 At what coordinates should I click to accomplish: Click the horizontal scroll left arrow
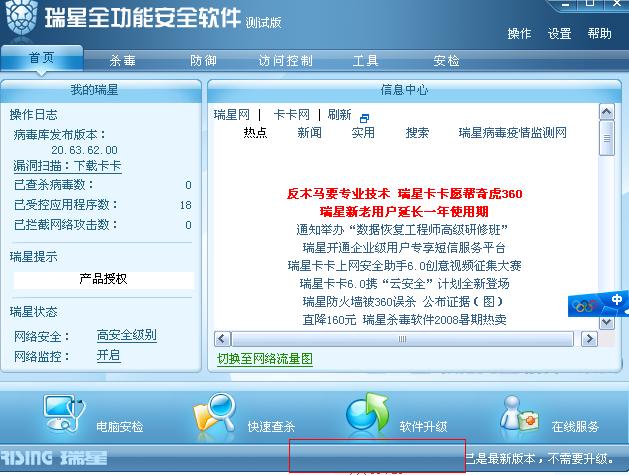222,339
